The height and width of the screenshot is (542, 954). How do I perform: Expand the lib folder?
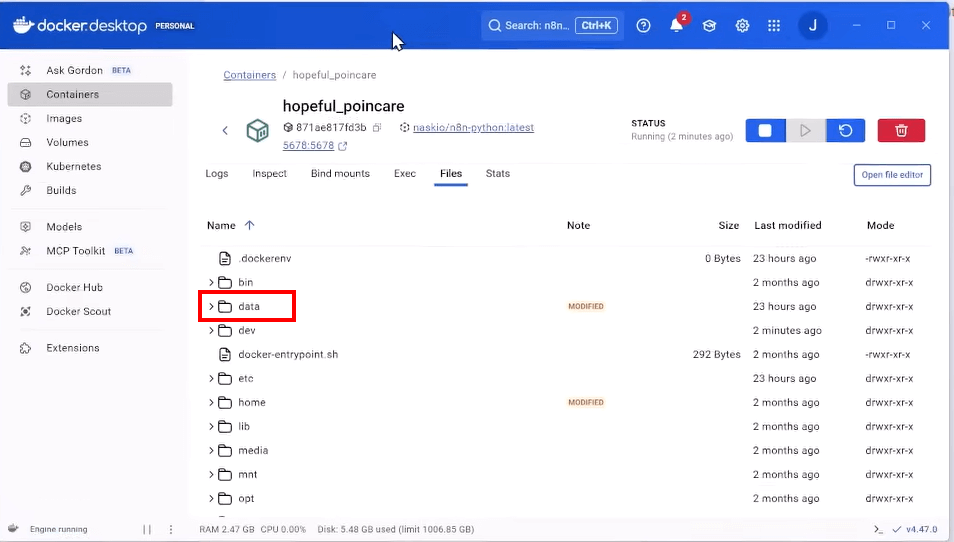[211, 426]
